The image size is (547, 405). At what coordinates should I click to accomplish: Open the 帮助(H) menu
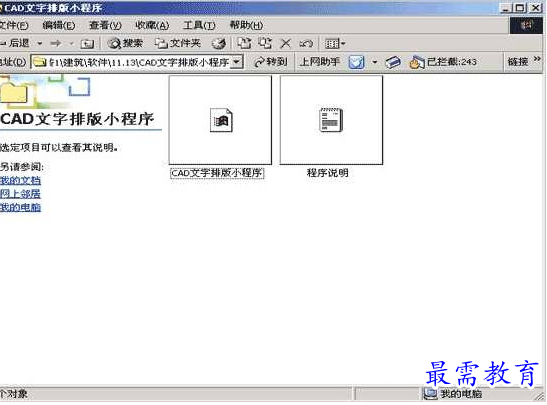tap(246, 25)
